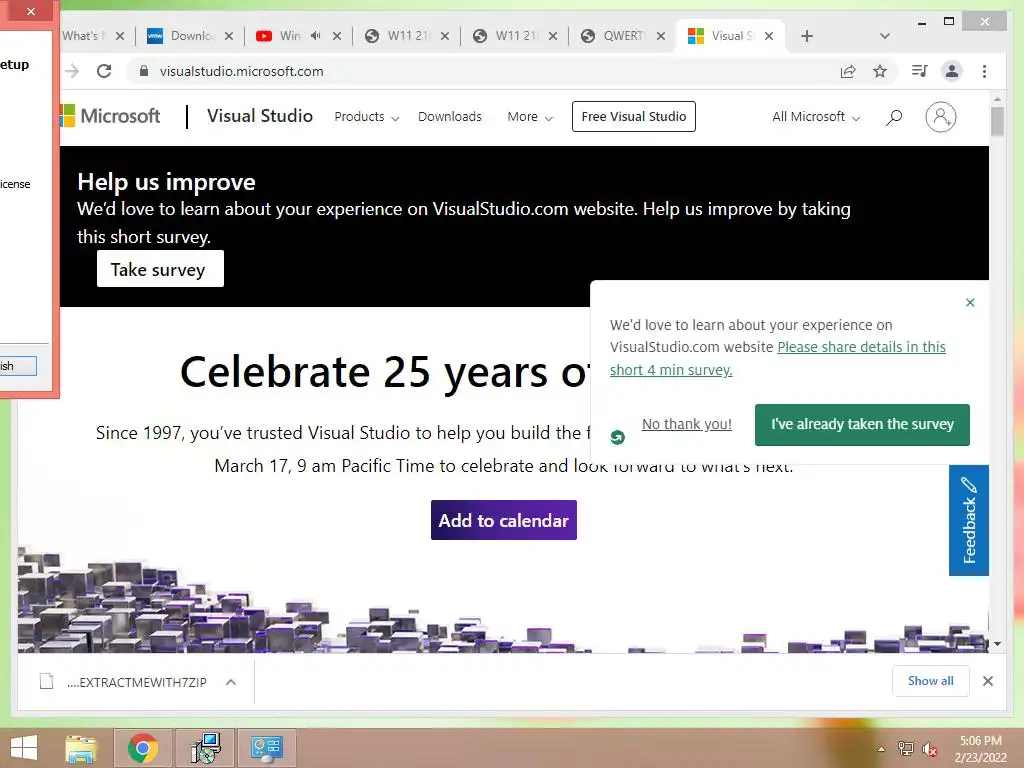Click the Finish button in setup window

18,366
